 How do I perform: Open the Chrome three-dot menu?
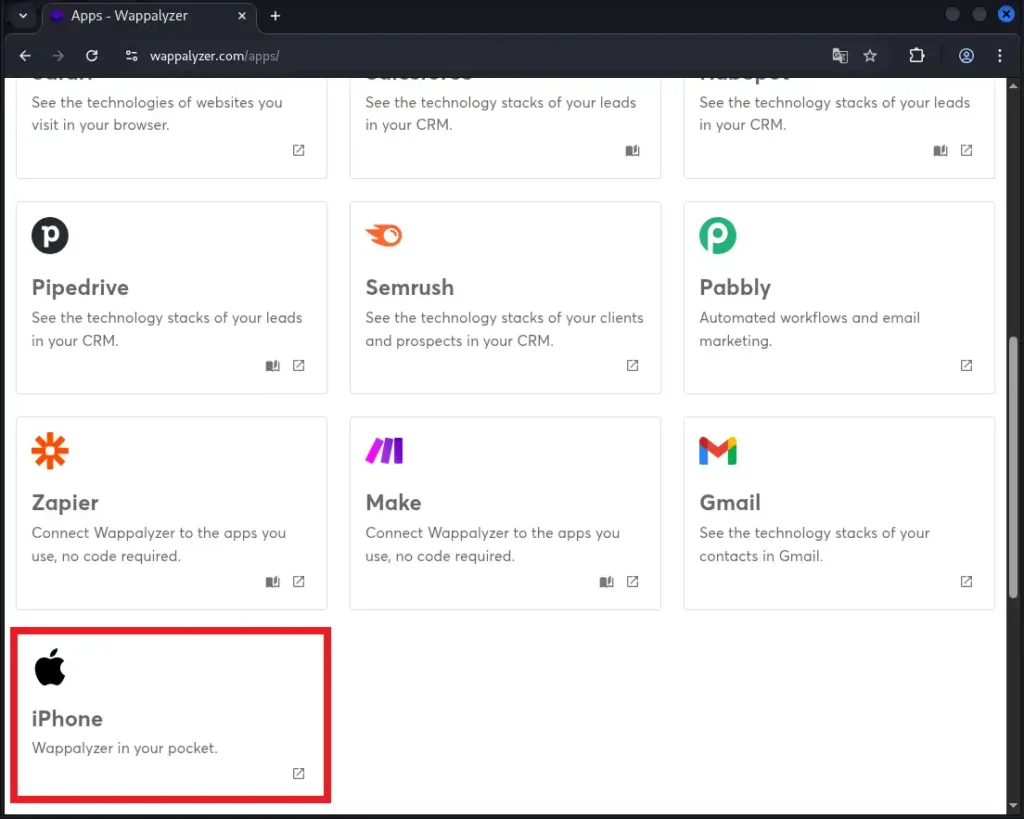tap(1000, 56)
